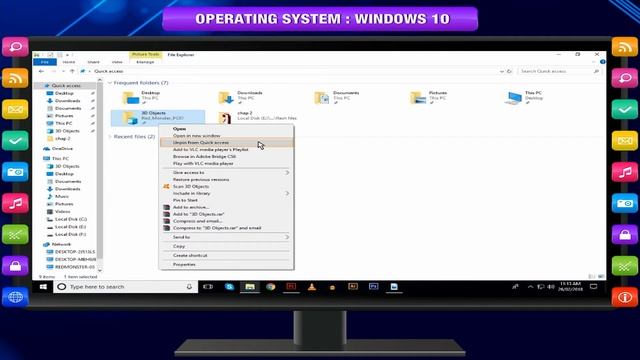Switch to details view button in status bar
640x360 pixels.
tap(591, 277)
